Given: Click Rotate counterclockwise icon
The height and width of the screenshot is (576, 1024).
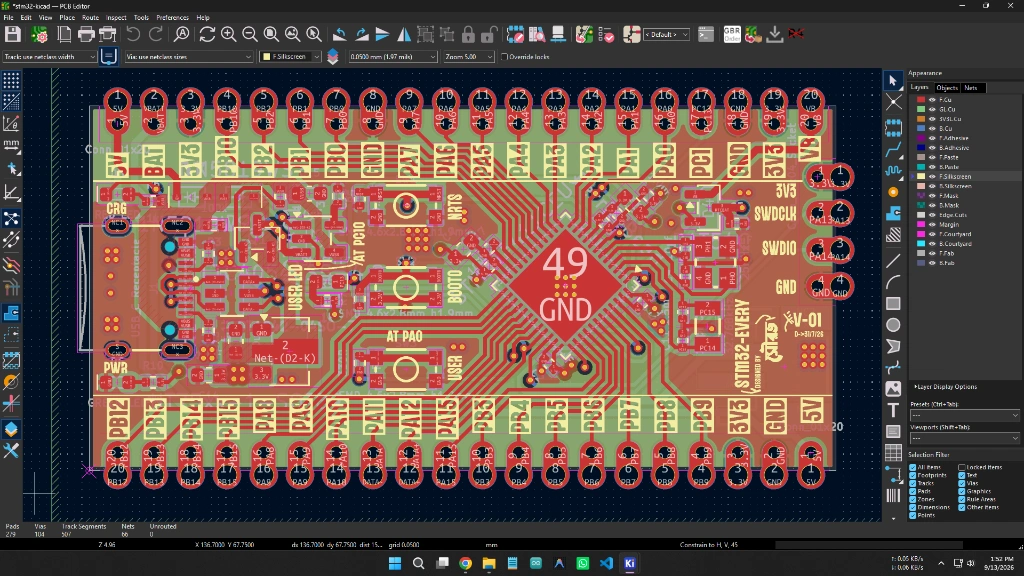Looking at the screenshot, I should coord(340,34).
